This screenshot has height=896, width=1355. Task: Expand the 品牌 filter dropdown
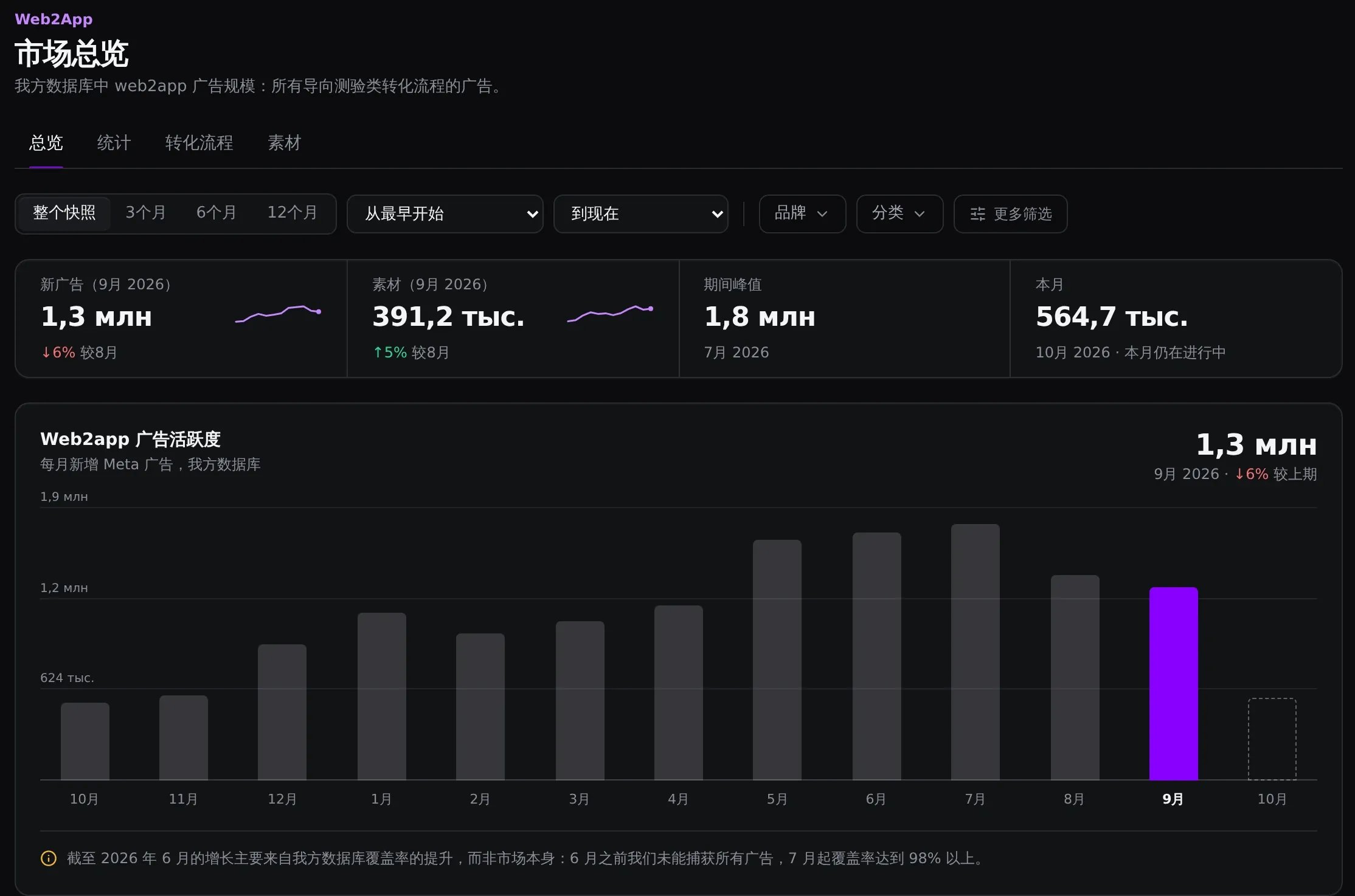click(802, 214)
